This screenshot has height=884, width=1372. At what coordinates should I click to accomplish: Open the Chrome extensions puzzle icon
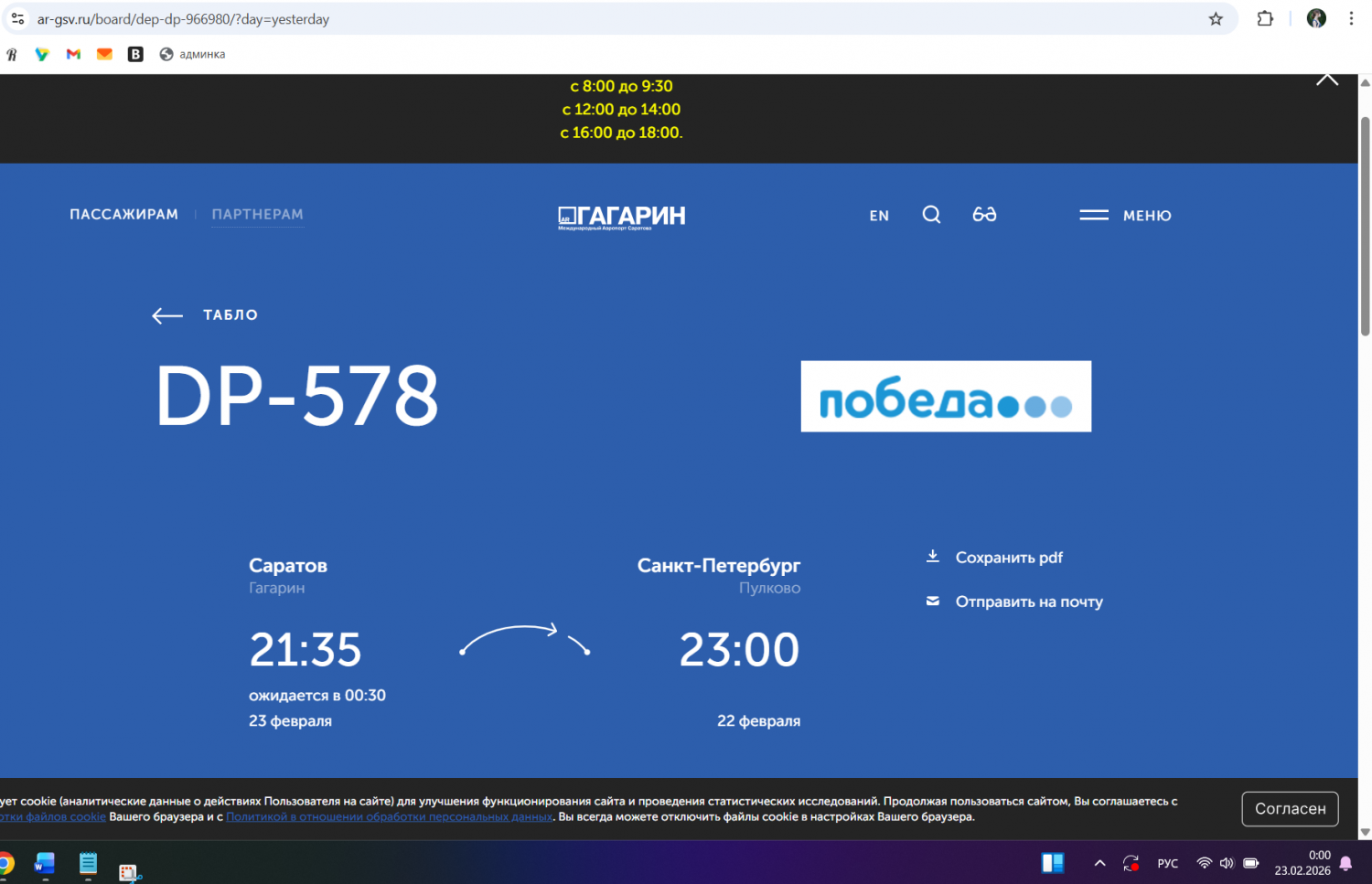(x=1265, y=19)
